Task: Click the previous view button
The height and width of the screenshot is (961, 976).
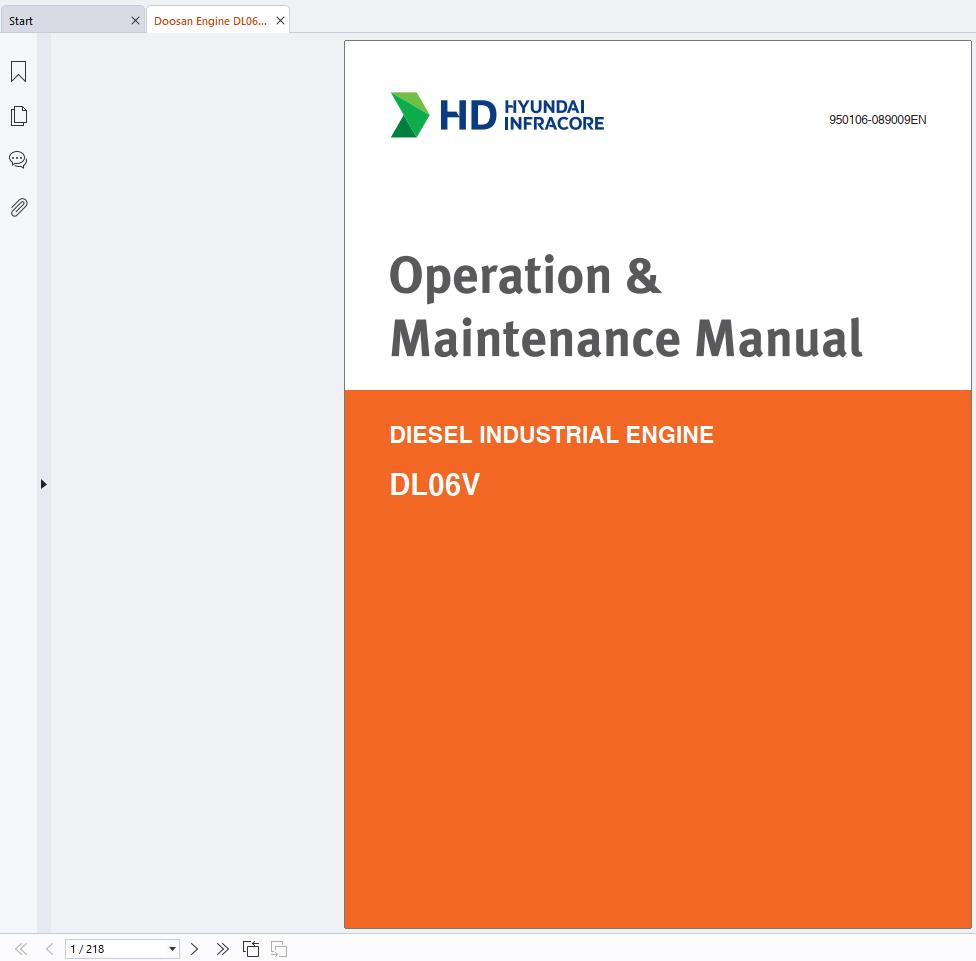Action: click(251, 948)
